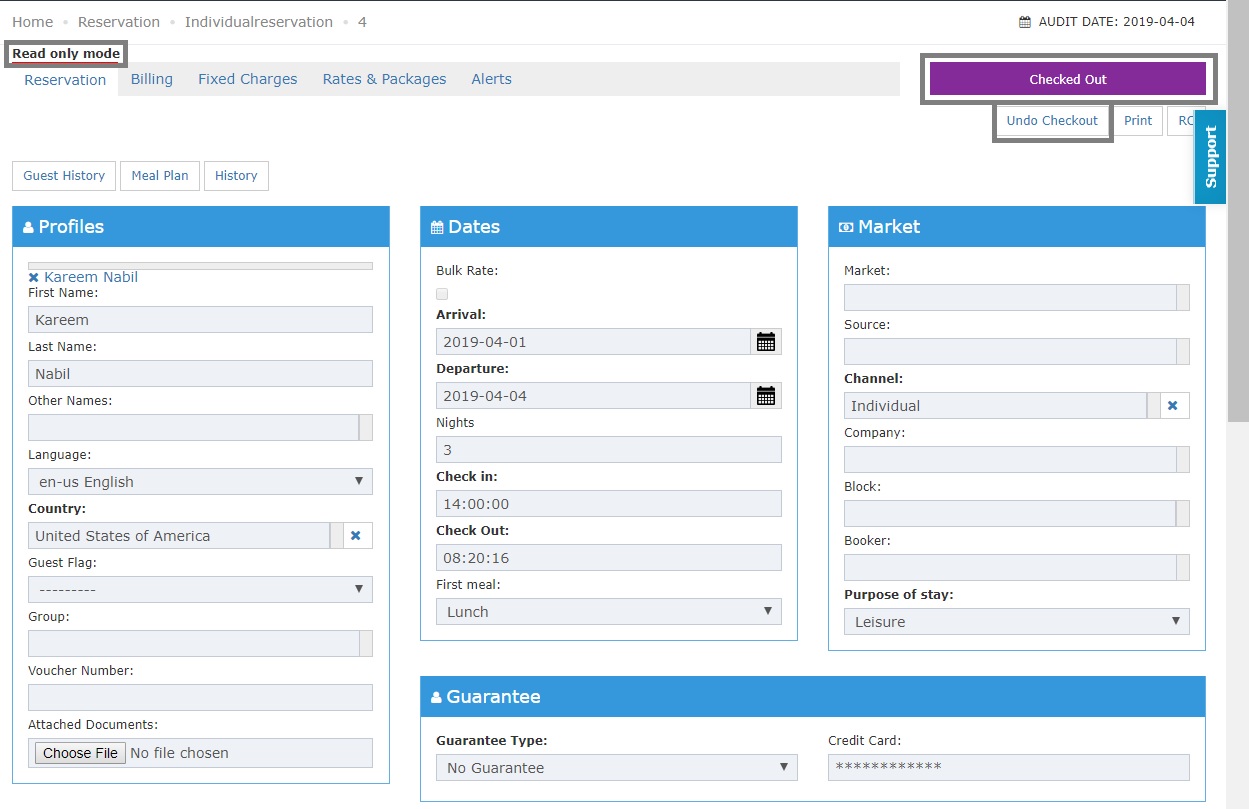Screen dimensions: 1249x809
Task: Clear the Channel field with the X icon
Action: 1174,406
